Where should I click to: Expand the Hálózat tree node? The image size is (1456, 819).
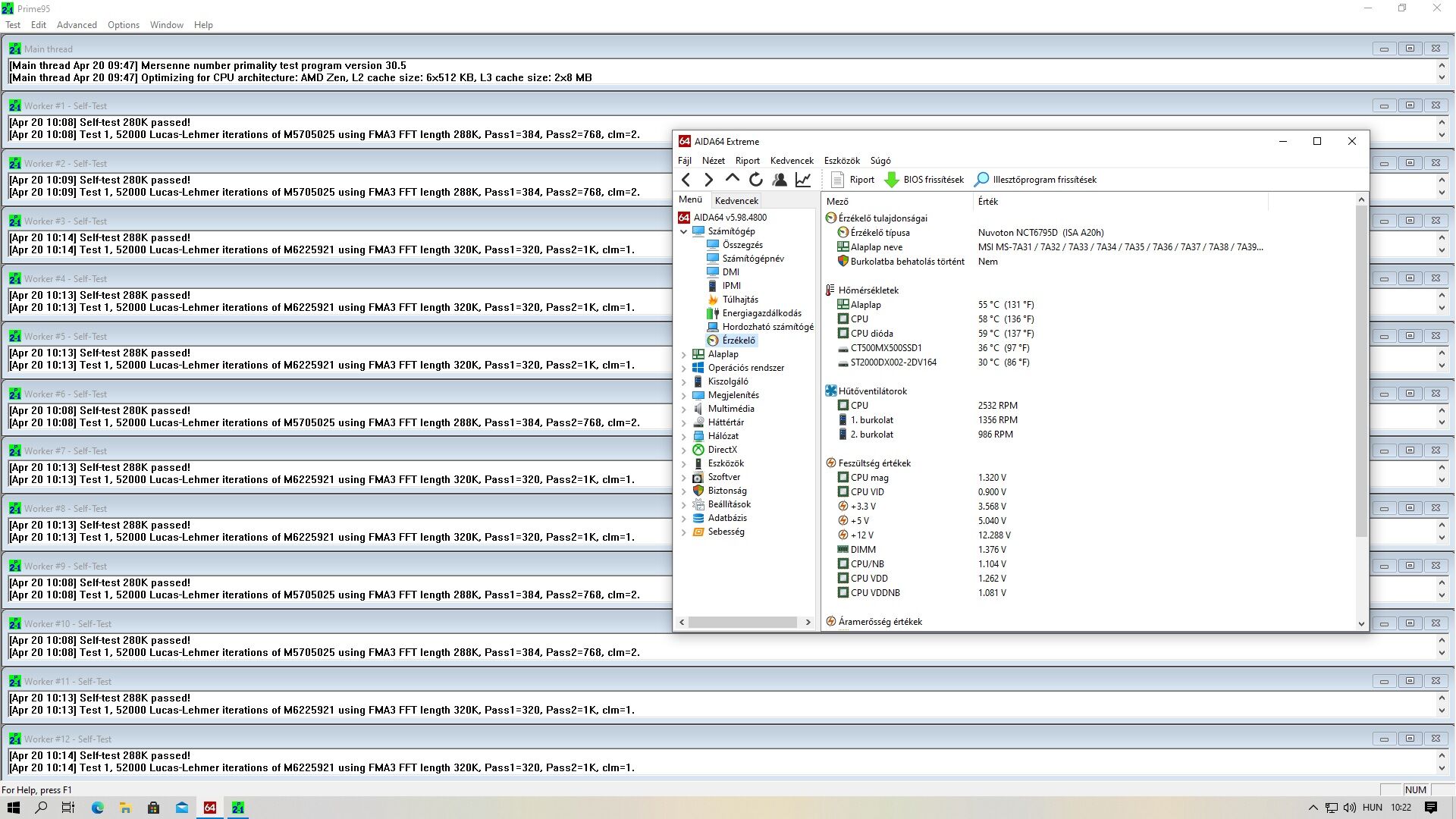coord(683,436)
